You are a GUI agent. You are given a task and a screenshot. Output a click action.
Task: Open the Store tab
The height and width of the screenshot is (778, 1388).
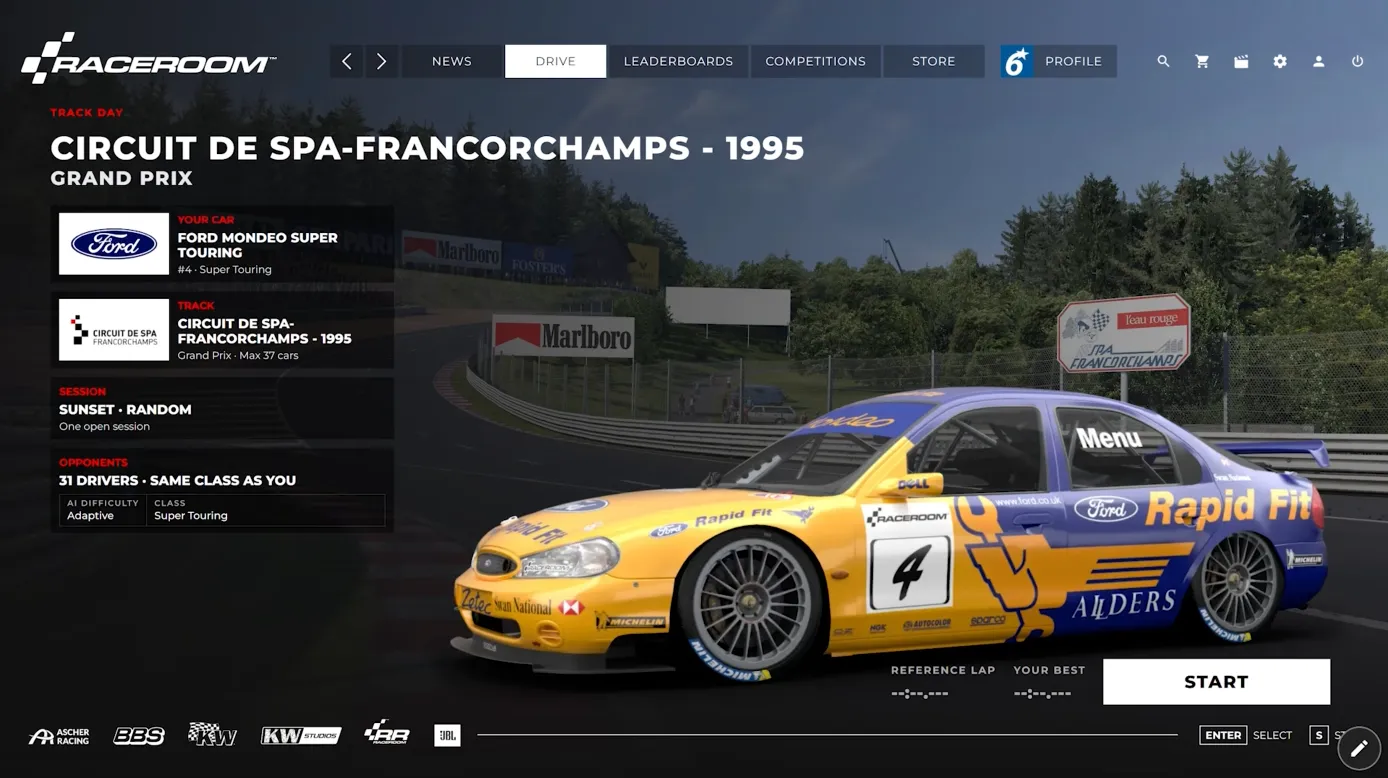click(934, 61)
